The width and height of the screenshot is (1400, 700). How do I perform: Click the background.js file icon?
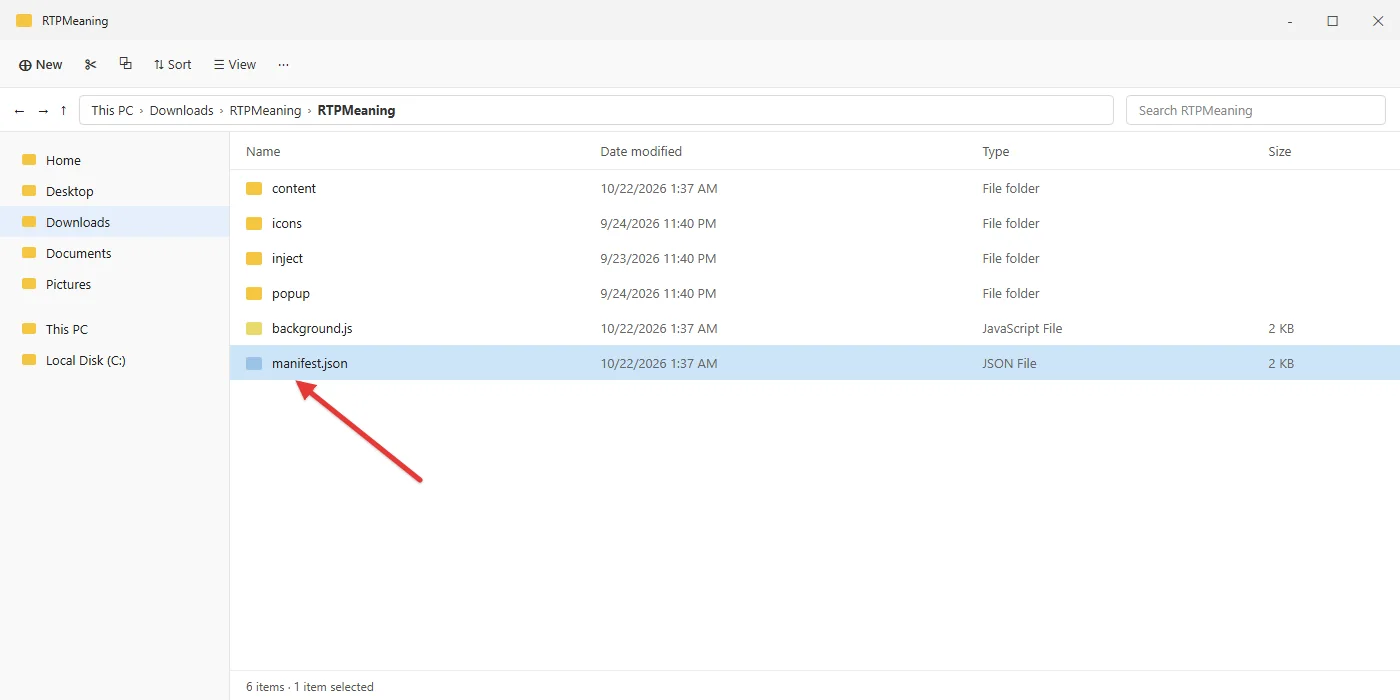tap(254, 328)
